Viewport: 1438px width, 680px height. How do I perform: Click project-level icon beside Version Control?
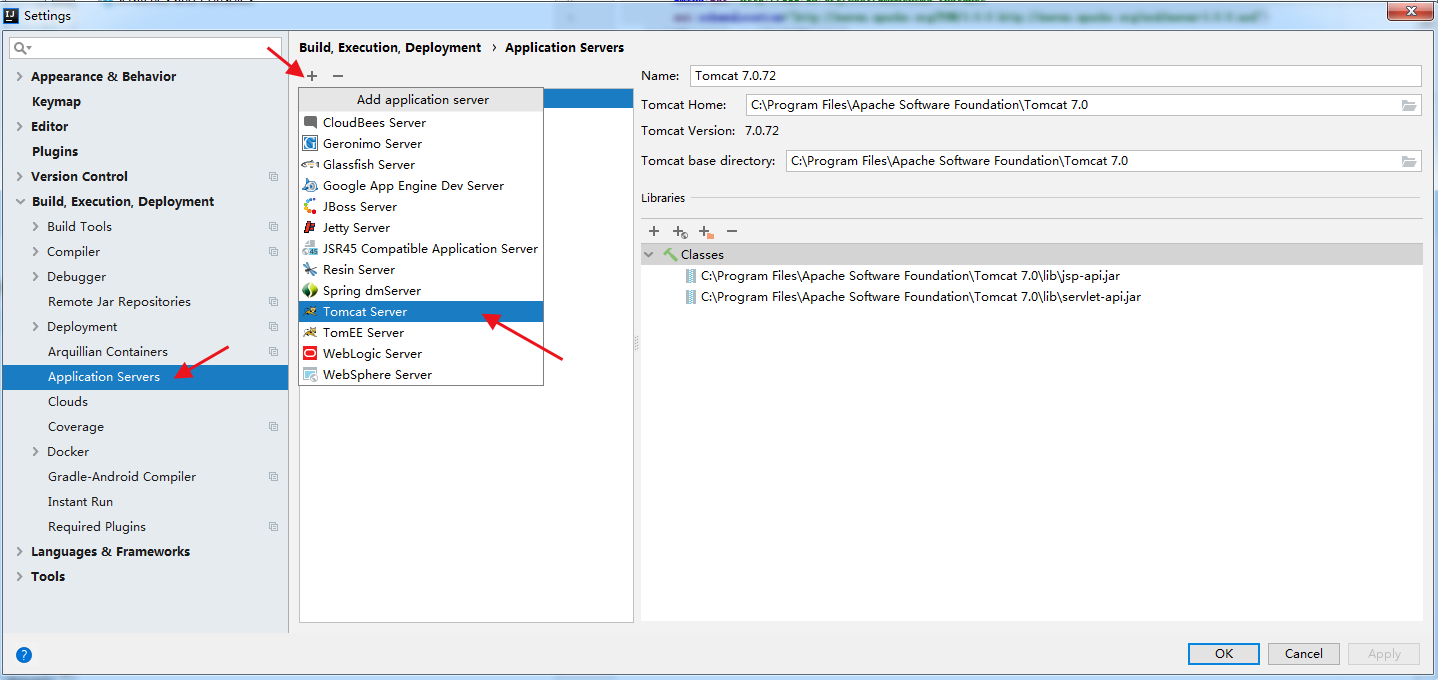[x=273, y=176]
